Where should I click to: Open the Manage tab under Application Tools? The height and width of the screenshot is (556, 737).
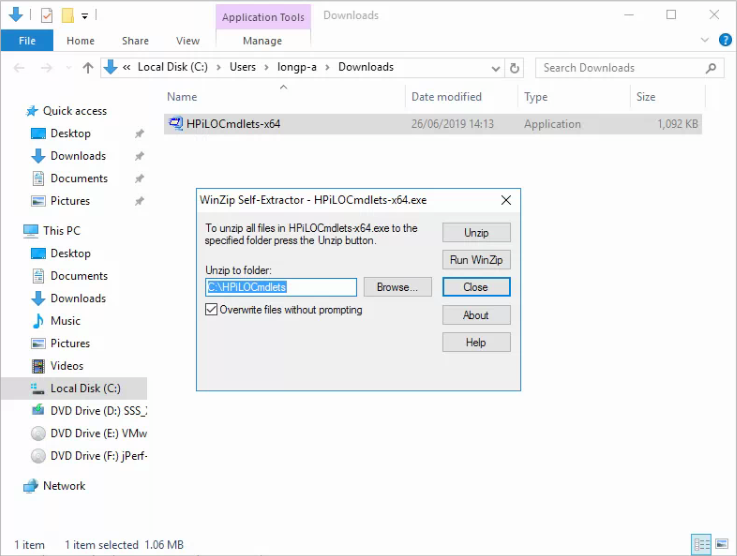click(262, 41)
